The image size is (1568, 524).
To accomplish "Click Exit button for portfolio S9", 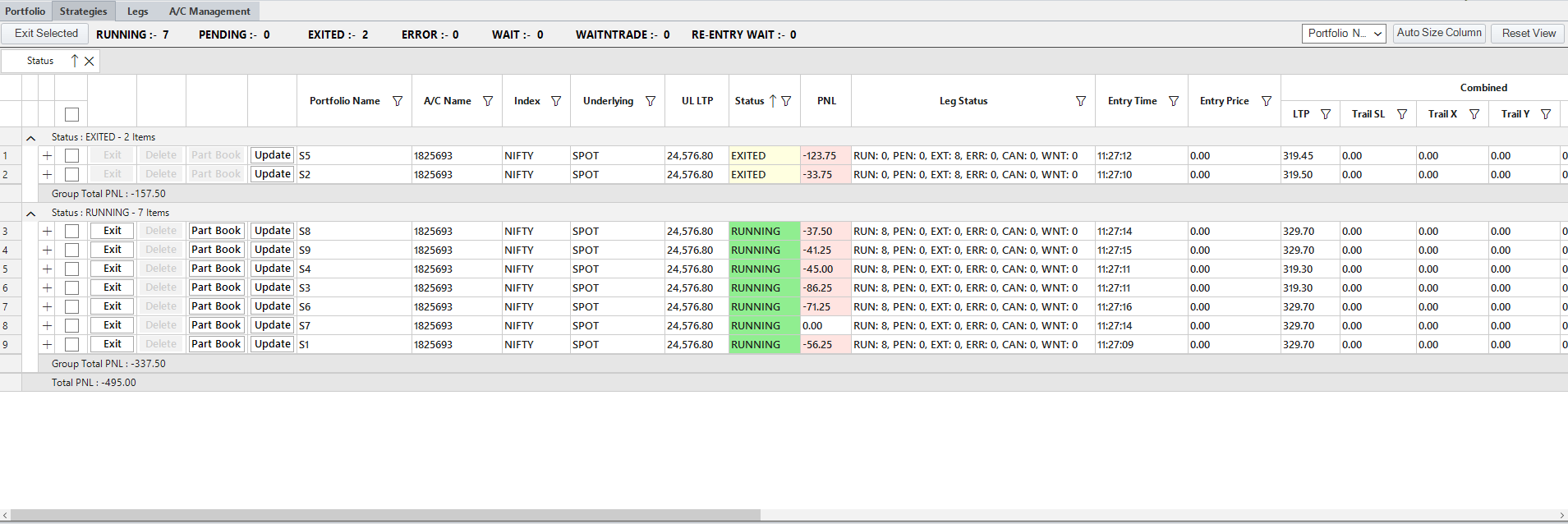I will coord(113,250).
